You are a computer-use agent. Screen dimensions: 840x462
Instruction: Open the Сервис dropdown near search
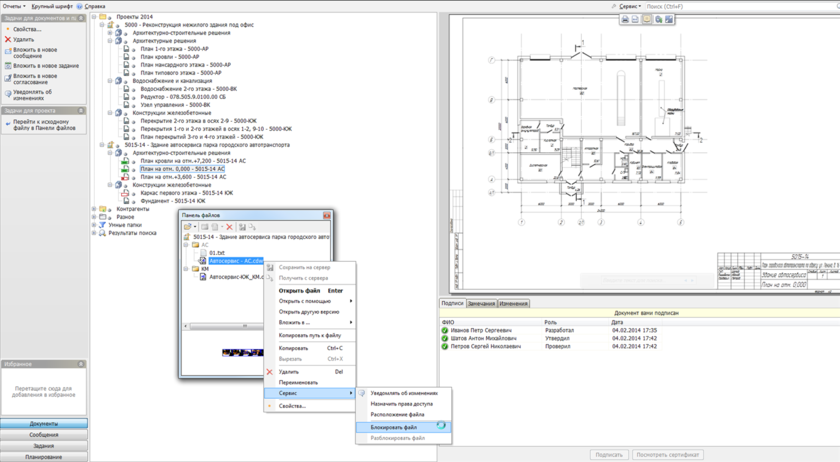tap(628, 6)
